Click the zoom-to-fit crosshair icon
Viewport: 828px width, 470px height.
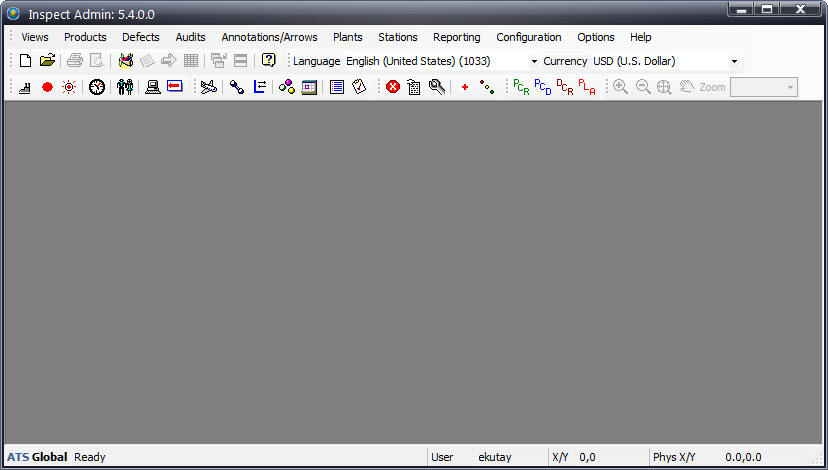tap(664, 87)
